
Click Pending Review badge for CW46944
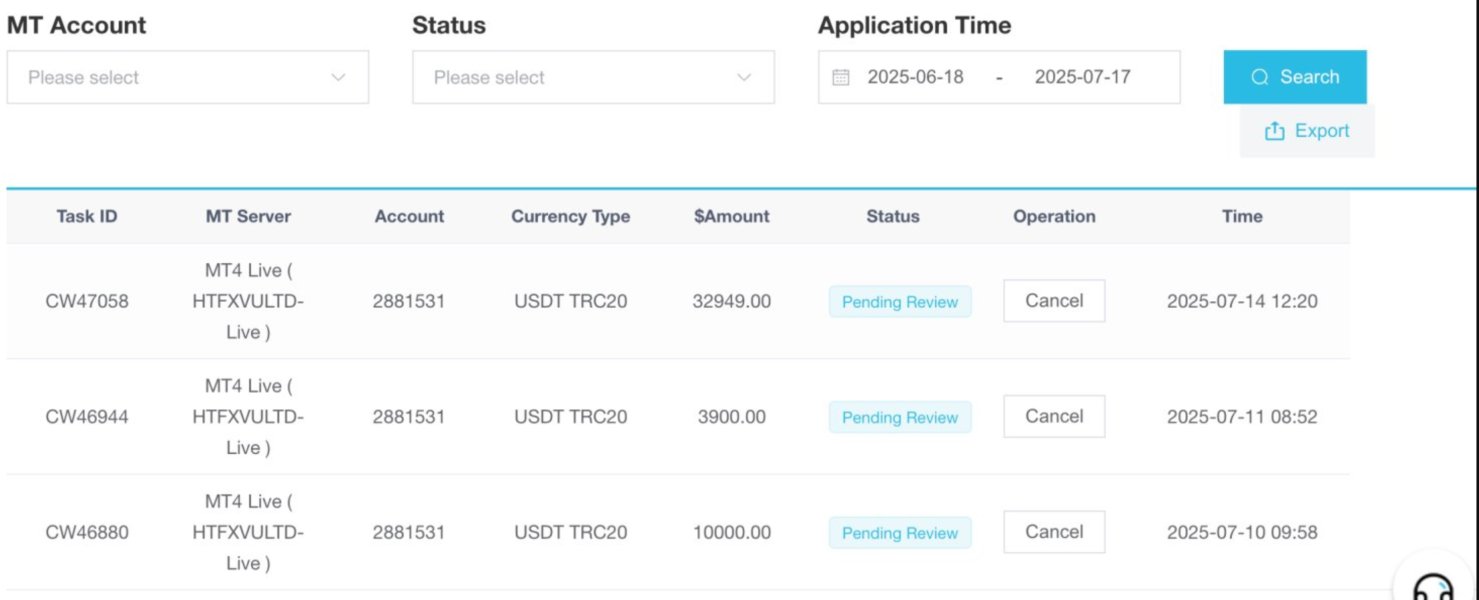tap(900, 418)
